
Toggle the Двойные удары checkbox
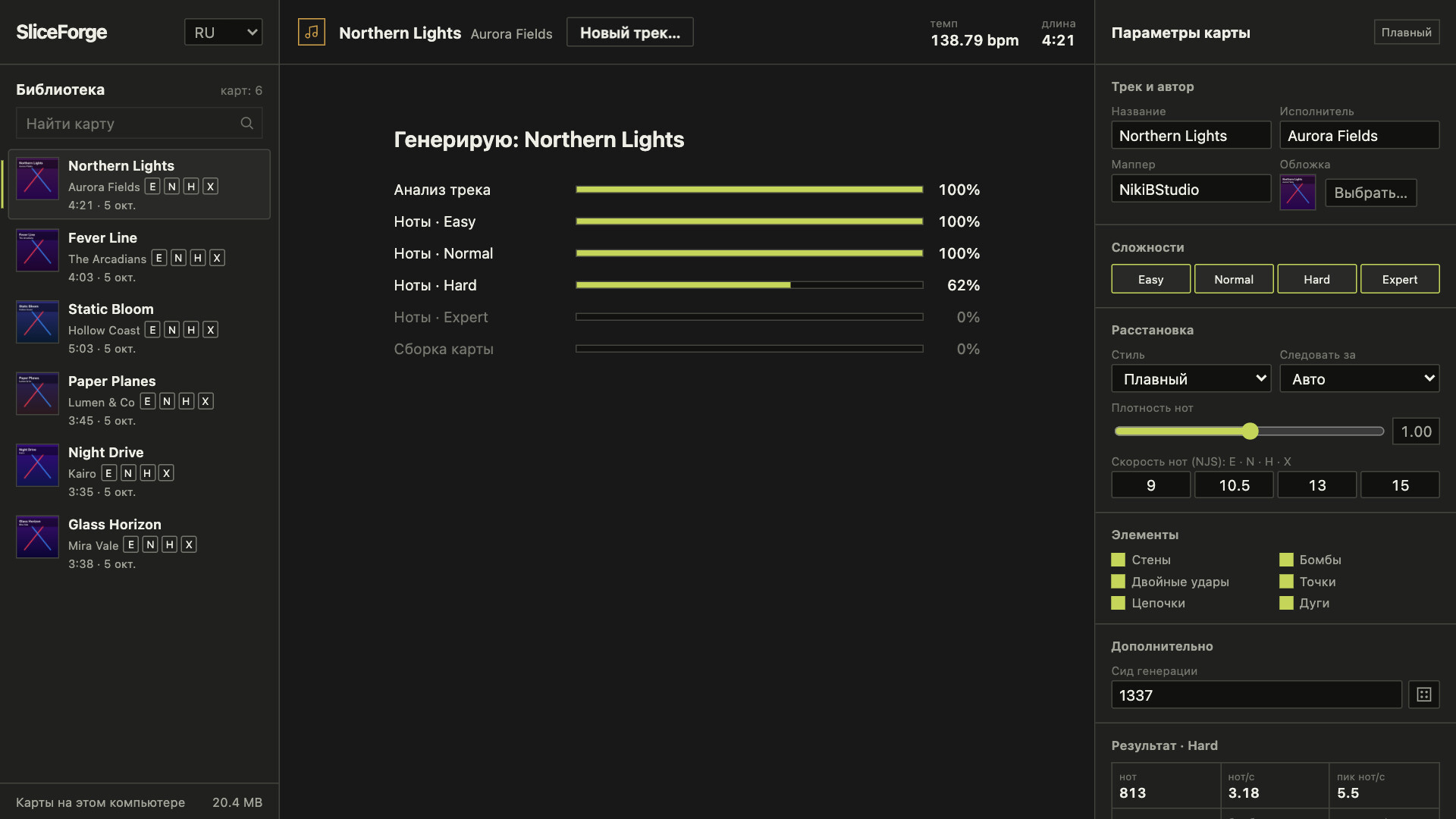pos(1118,582)
